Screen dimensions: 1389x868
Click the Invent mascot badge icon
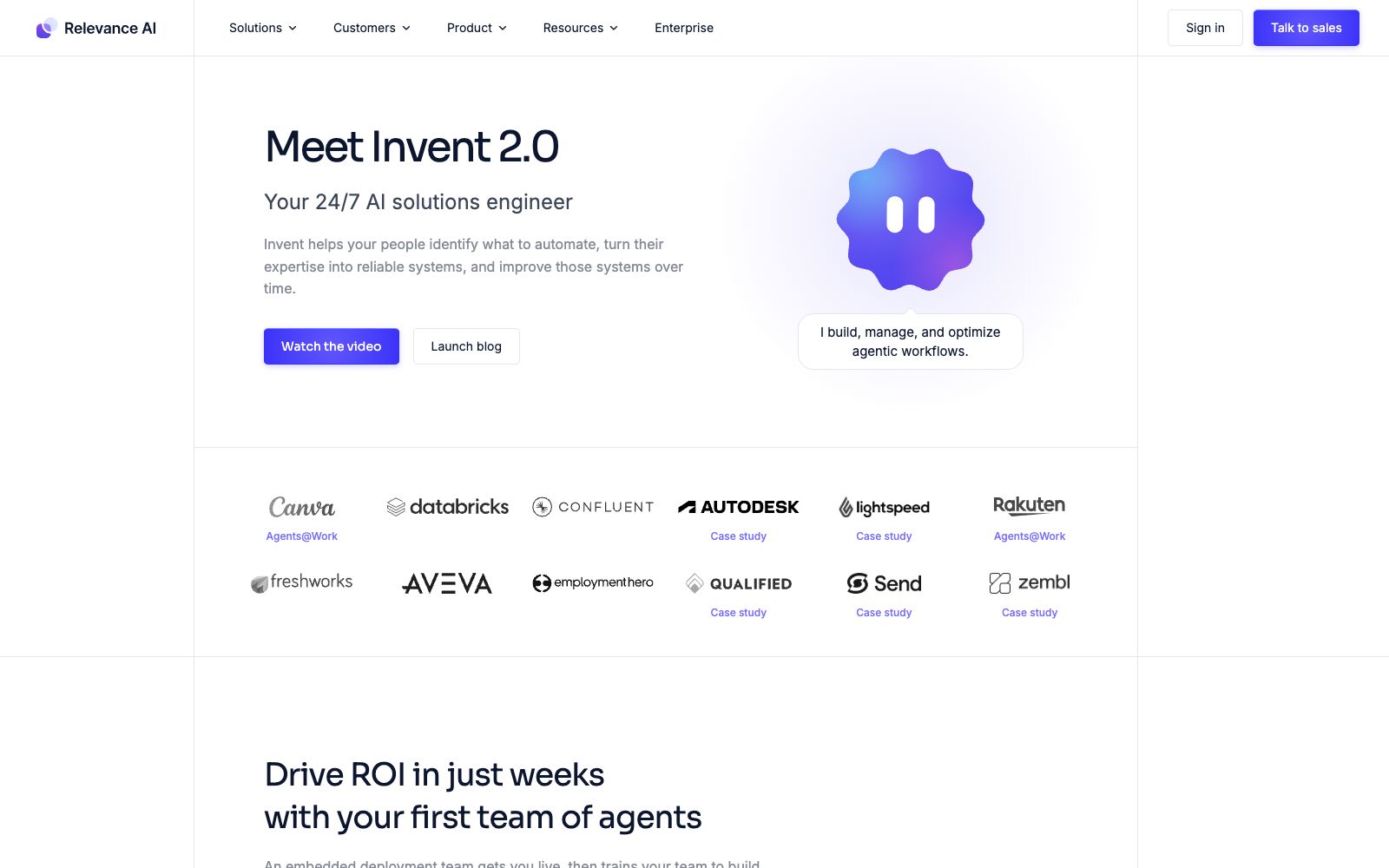pos(911,219)
